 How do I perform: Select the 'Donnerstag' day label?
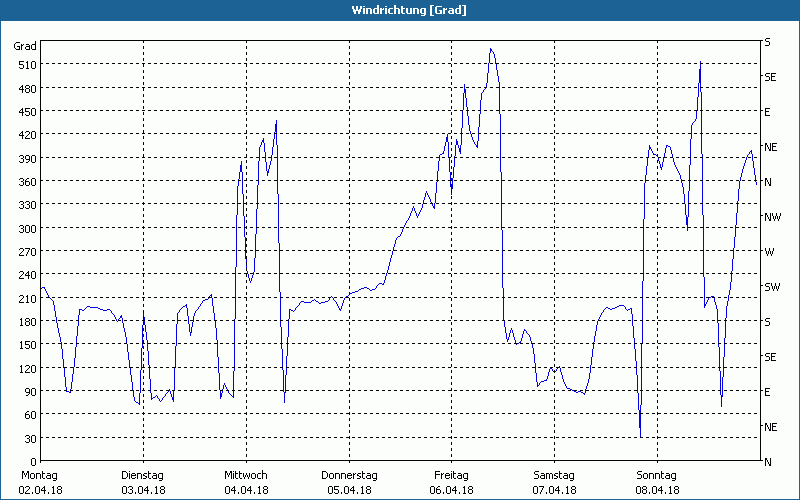pyautogui.click(x=349, y=475)
